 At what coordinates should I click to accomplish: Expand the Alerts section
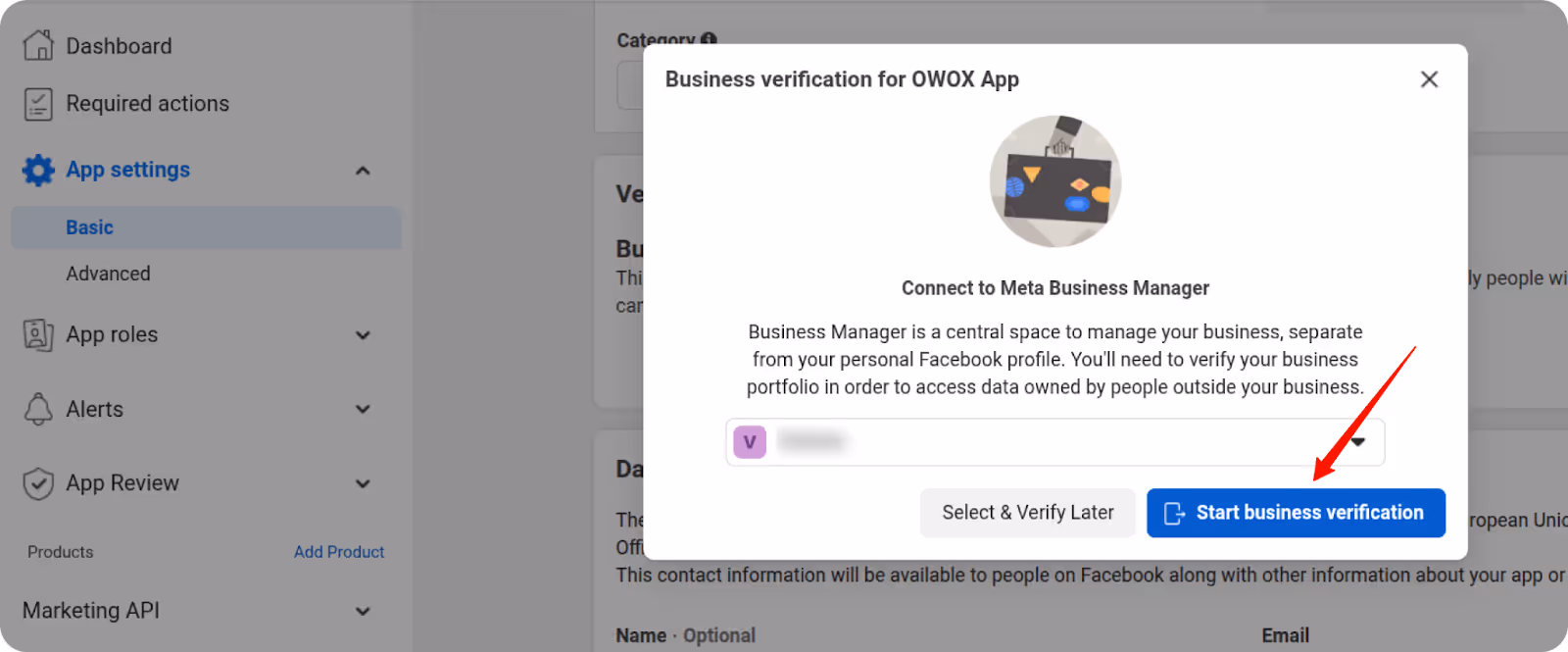pos(363,409)
